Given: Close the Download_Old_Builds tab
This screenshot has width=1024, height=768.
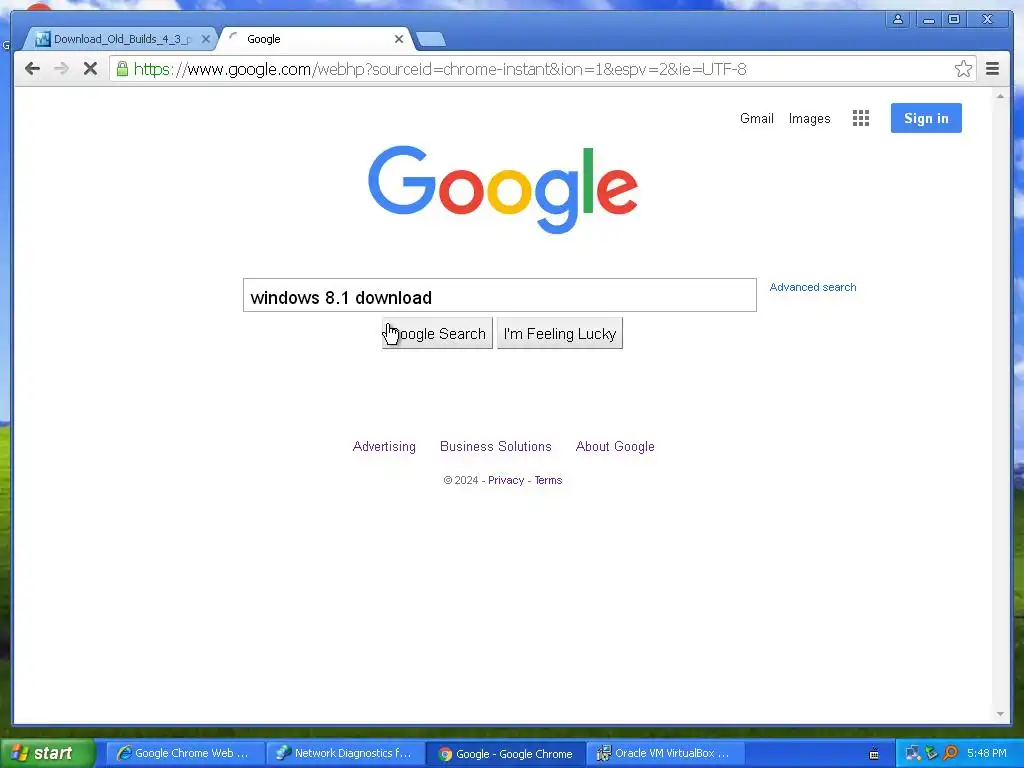Looking at the screenshot, I should coord(205,39).
